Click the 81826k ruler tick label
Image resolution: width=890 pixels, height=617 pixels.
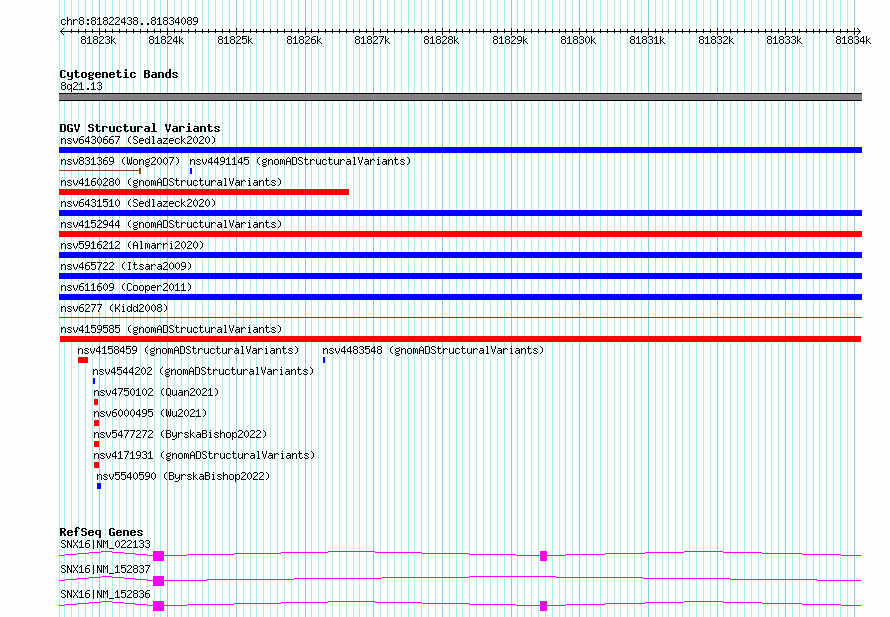click(304, 40)
